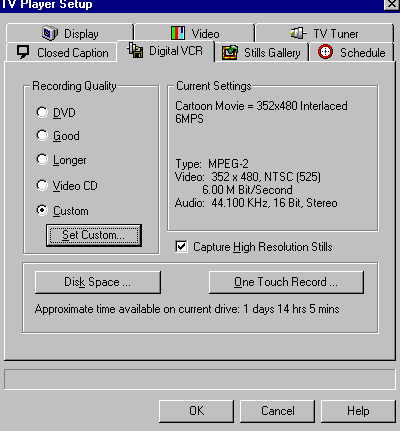Image resolution: width=400 pixels, height=431 pixels.
Task: Click the 'Video: 352 x 480, NTSC (525)' line
Action: pyautogui.click(x=248, y=177)
